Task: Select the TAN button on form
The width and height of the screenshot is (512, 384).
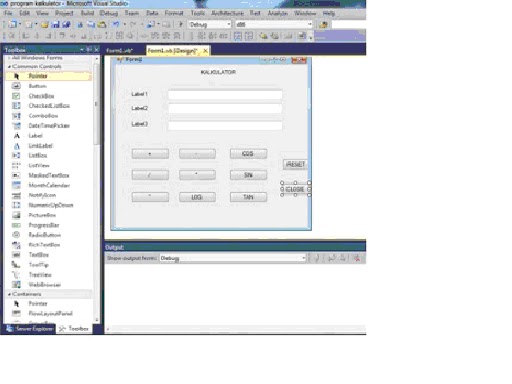Action: 248,197
